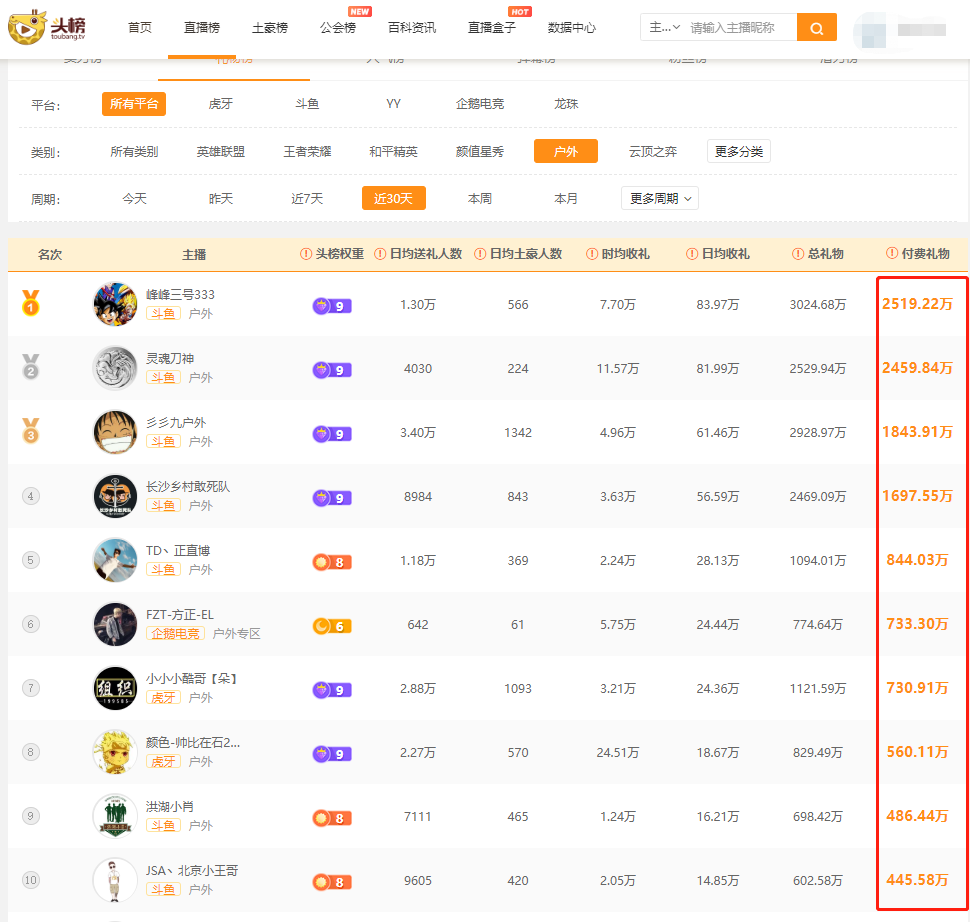Click 虎牙 tag under 小小小酷哥
The width and height of the screenshot is (970, 922).
coord(163,697)
